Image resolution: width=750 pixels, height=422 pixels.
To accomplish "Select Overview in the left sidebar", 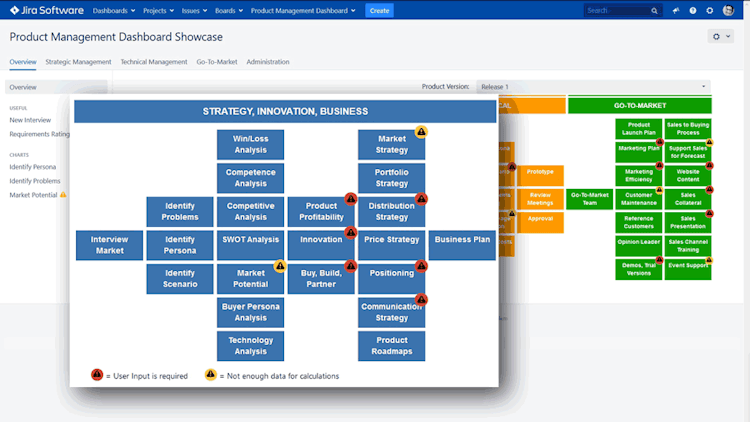I will [56, 87].
